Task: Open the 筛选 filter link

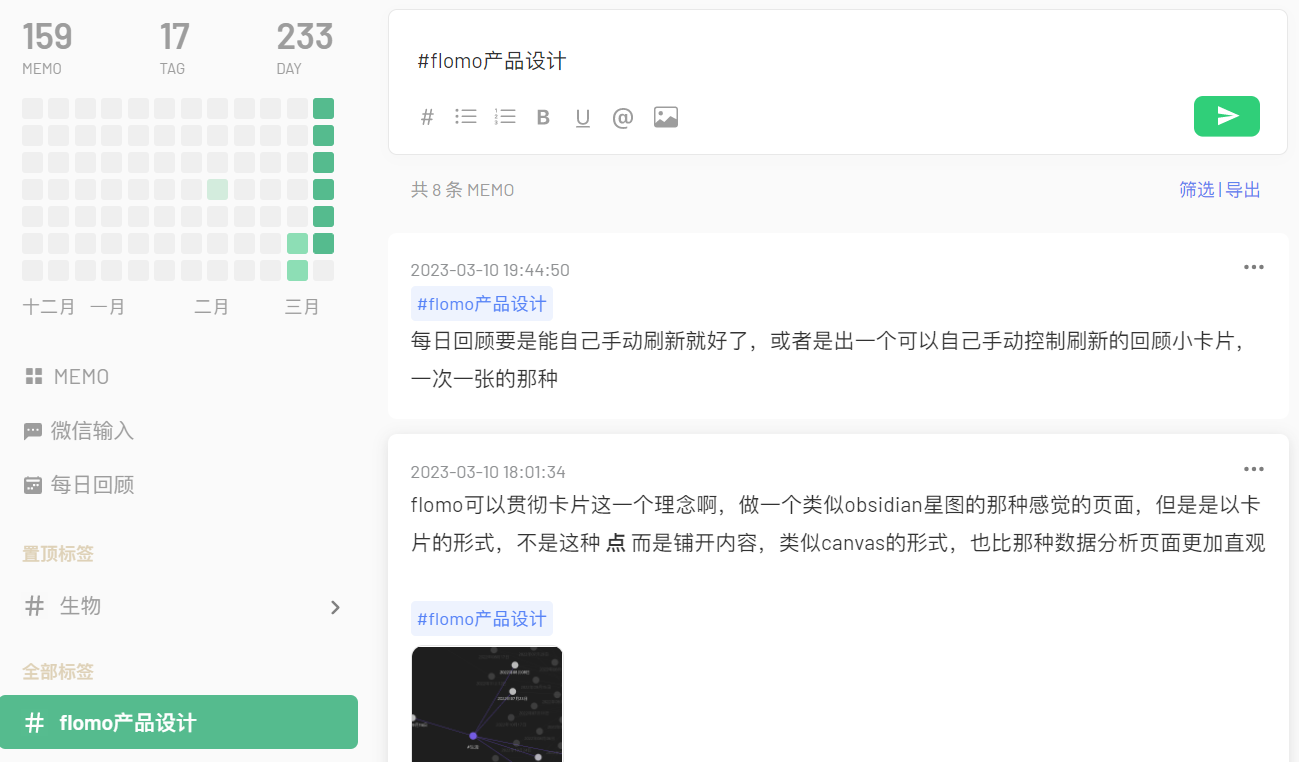Action: 1197,190
